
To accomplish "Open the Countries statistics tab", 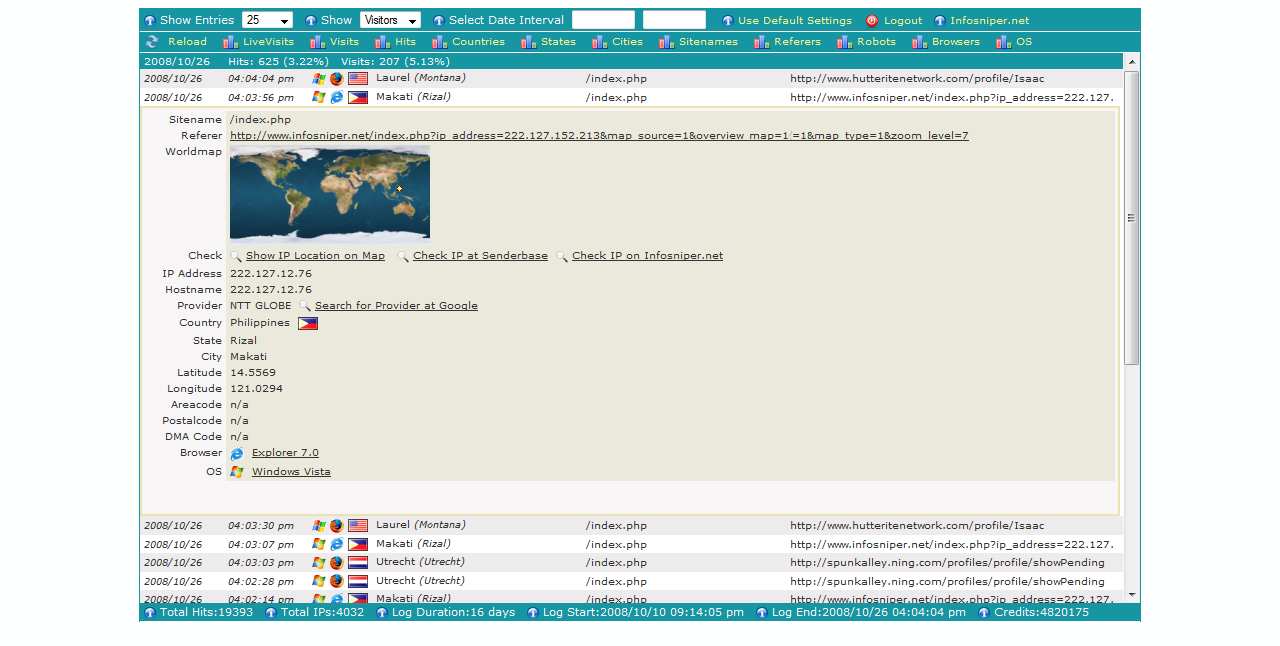I will (x=478, y=42).
